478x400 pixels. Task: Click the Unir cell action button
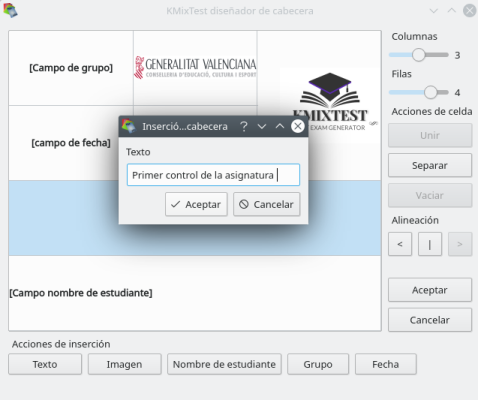(x=430, y=135)
